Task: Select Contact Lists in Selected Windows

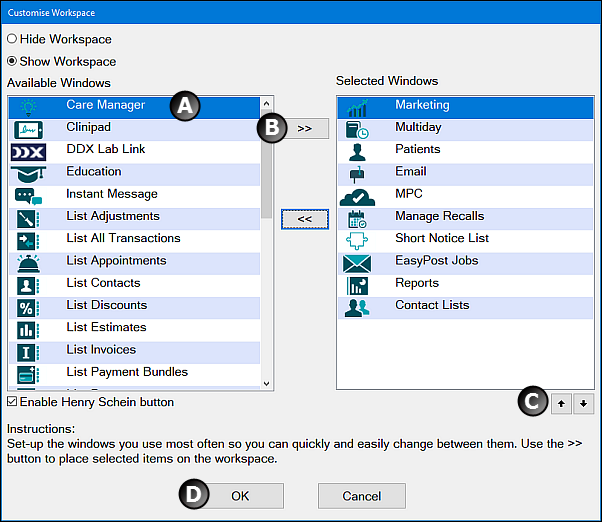Action: [465, 308]
